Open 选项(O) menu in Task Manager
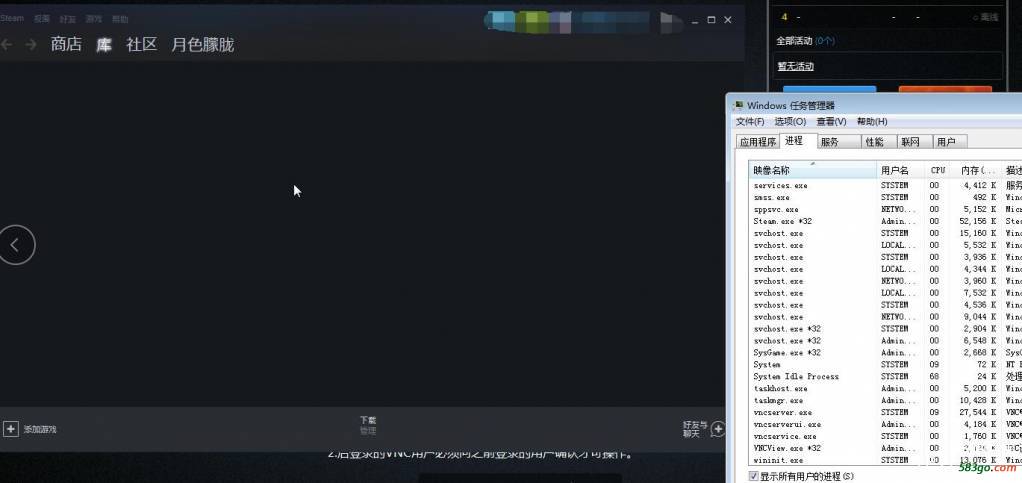 [x=791, y=122]
